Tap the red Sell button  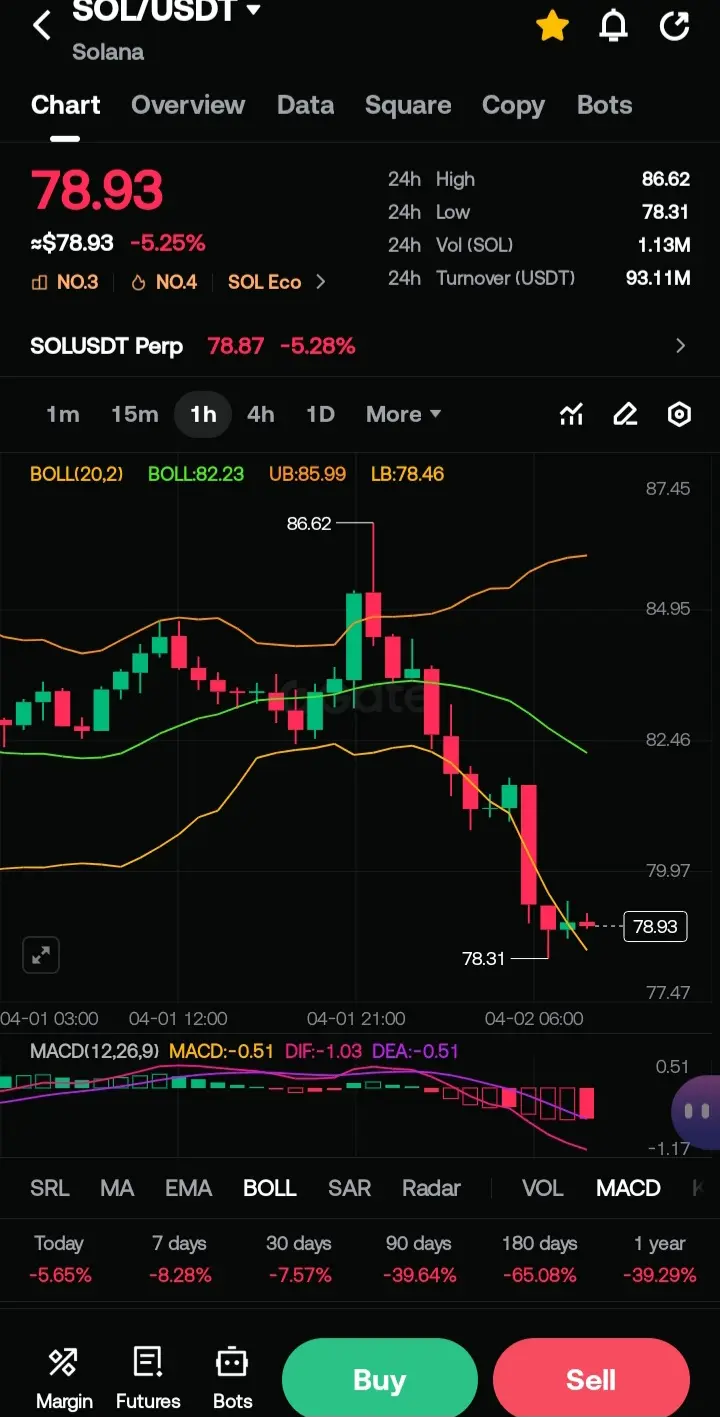[x=591, y=1380]
